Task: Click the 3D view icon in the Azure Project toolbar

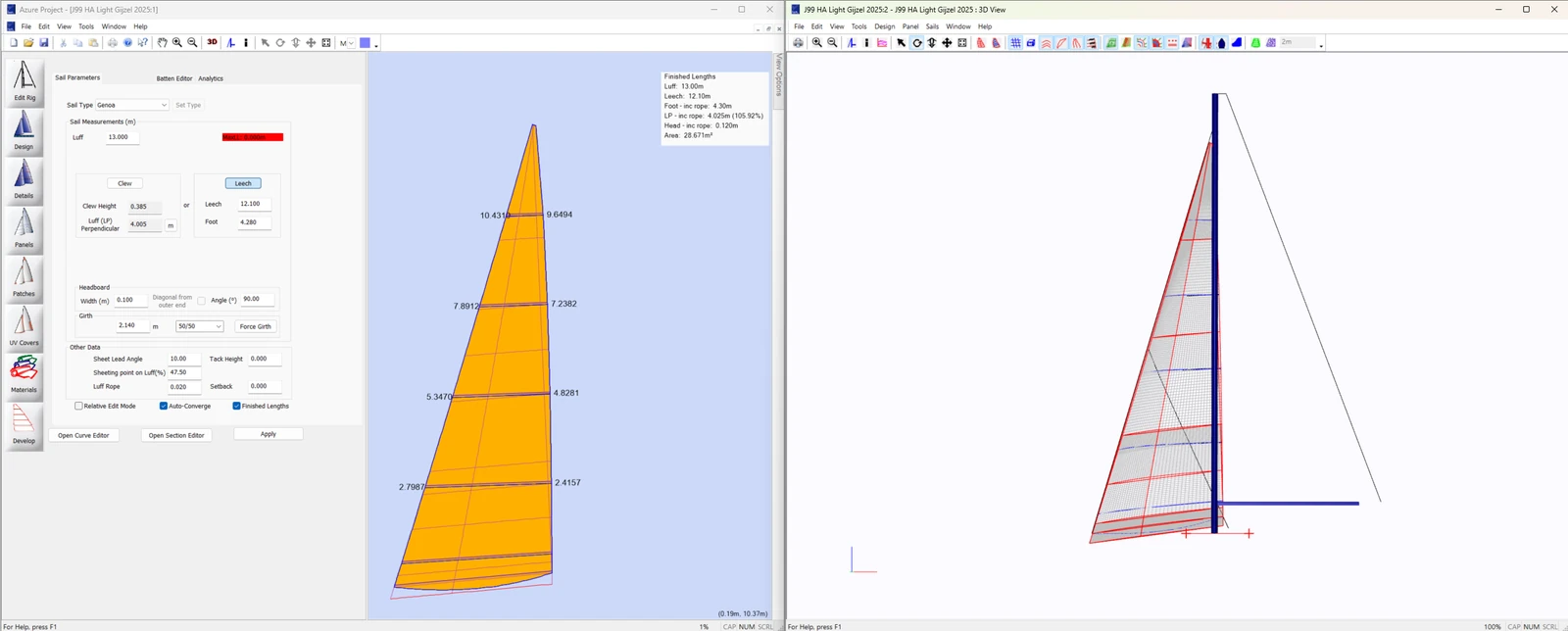Action: click(212, 42)
